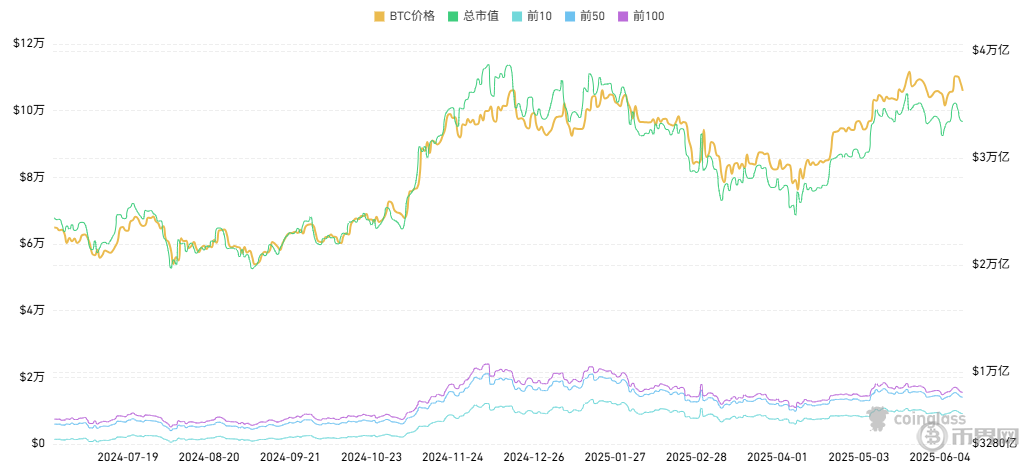This screenshot has width=1030, height=464.
Task: Click the Bitcoin coin watermark icon
Action: [x=933, y=435]
